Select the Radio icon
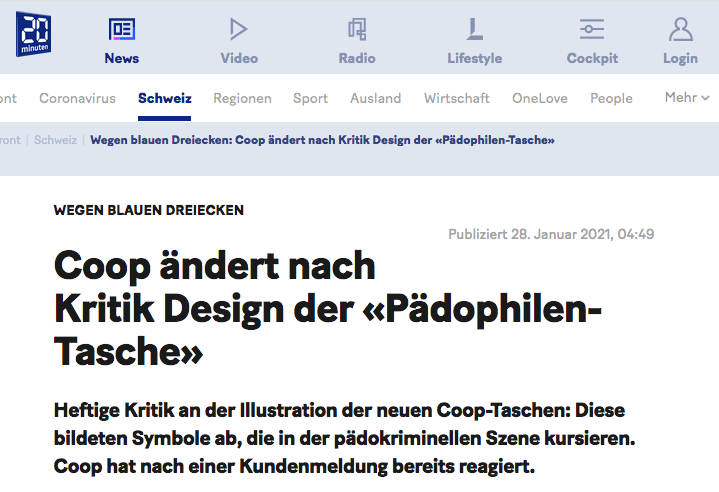 357,29
